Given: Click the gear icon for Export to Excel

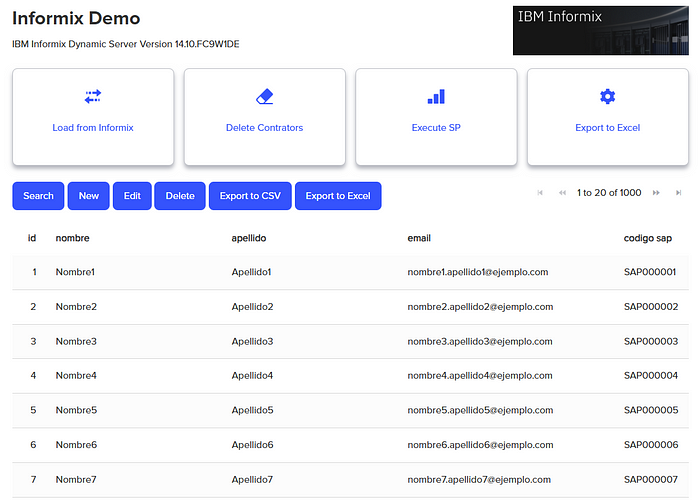Looking at the screenshot, I should (607, 97).
